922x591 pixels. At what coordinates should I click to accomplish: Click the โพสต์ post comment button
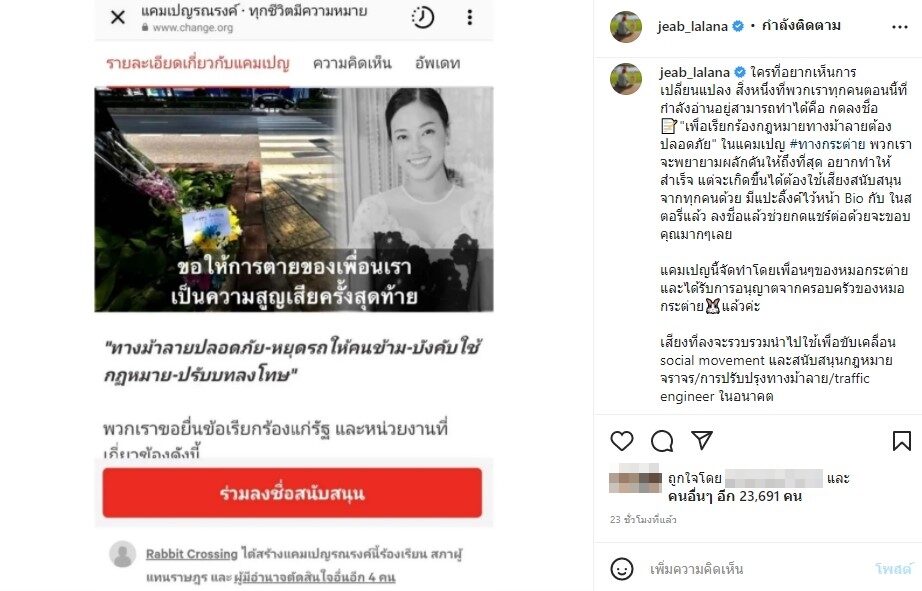pyautogui.click(x=893, y=569)
